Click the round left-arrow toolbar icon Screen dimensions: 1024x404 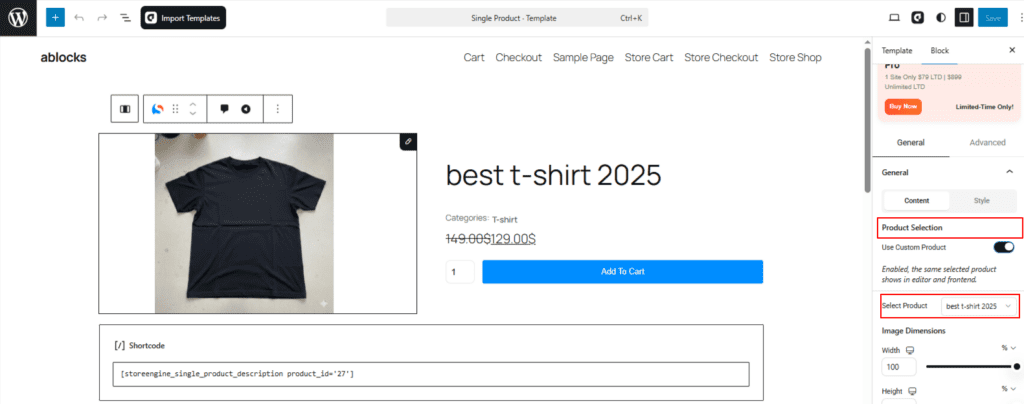point(246,109)
